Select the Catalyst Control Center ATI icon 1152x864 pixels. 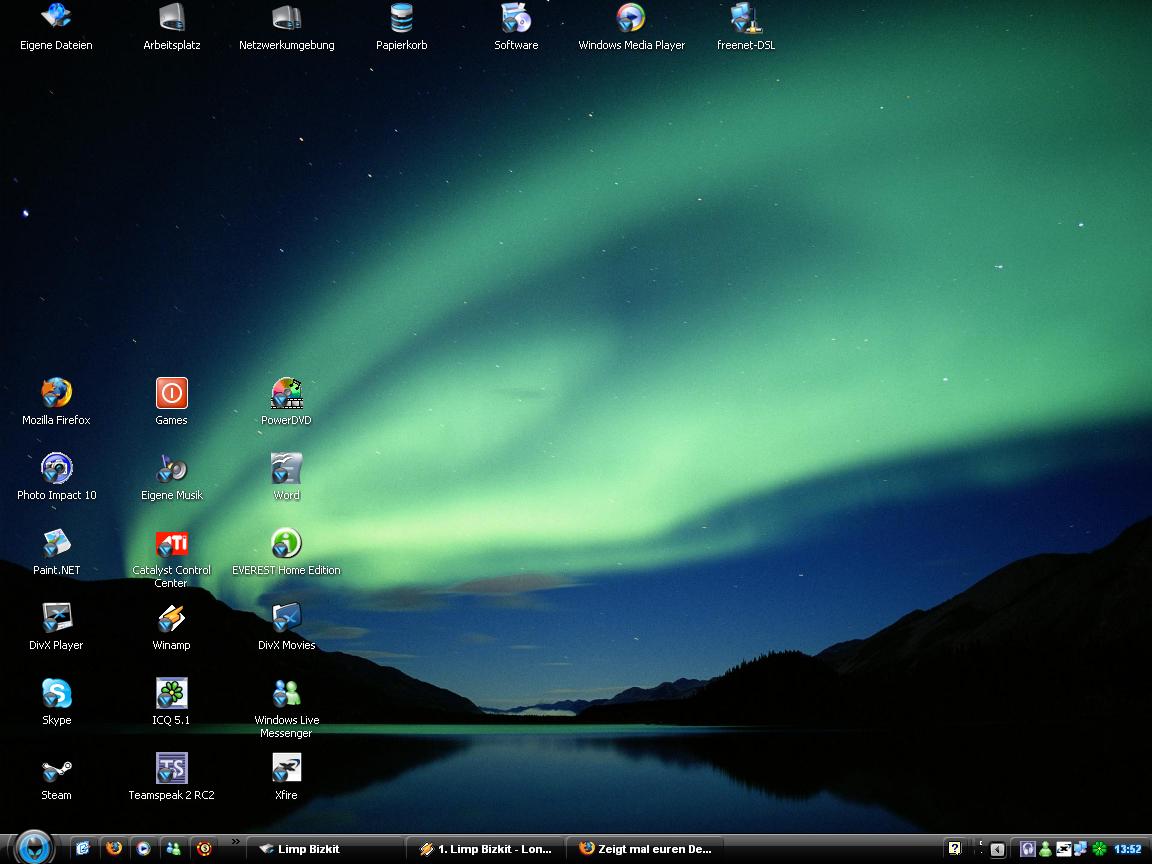point(171,558)
